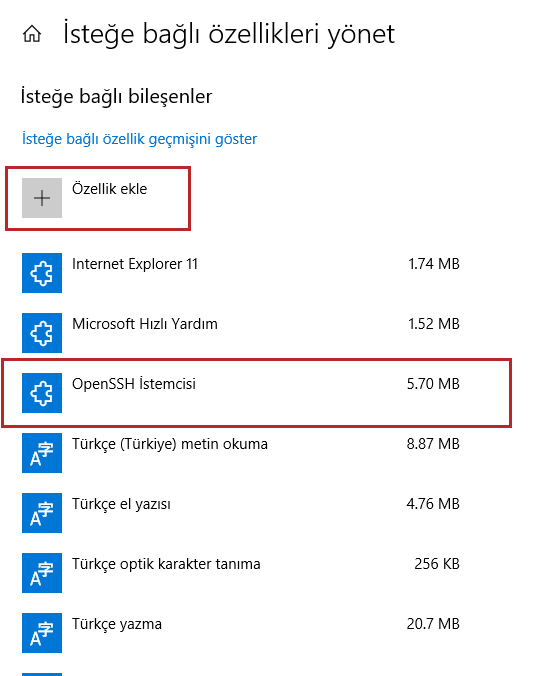Click Türkçe metin okuma language icon

[x=42, y=453]
